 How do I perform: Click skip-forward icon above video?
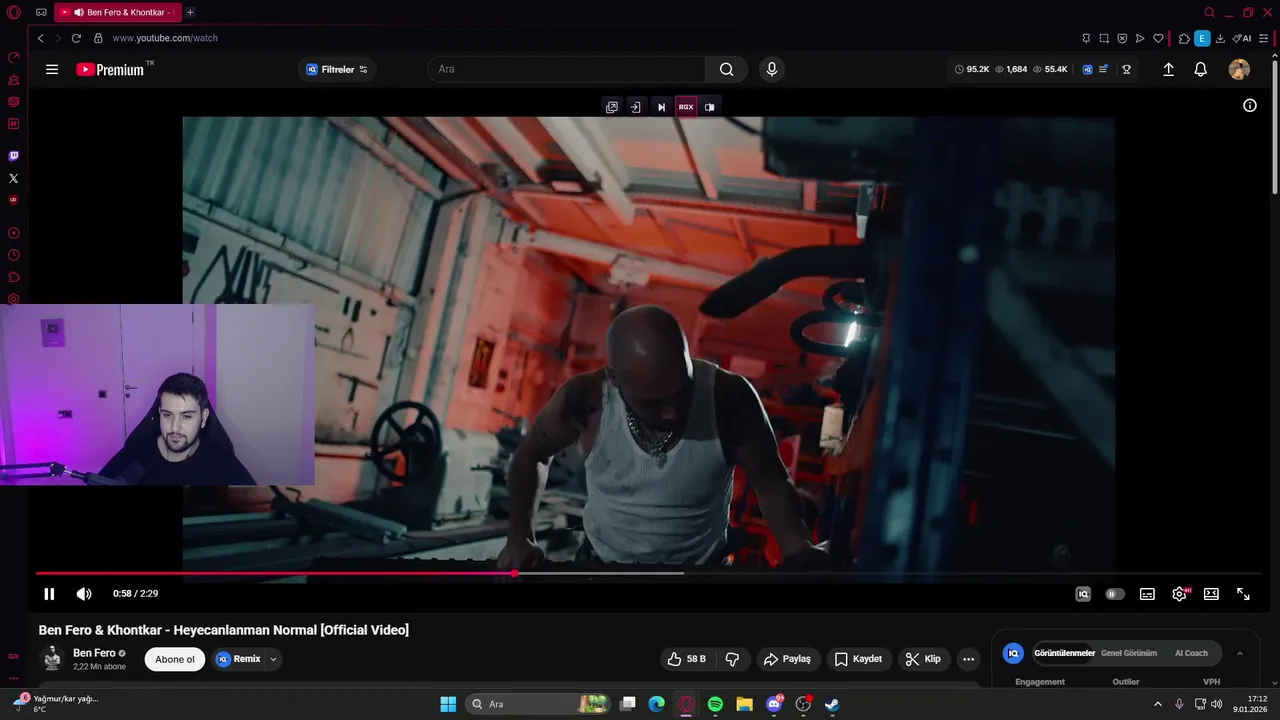661,107
